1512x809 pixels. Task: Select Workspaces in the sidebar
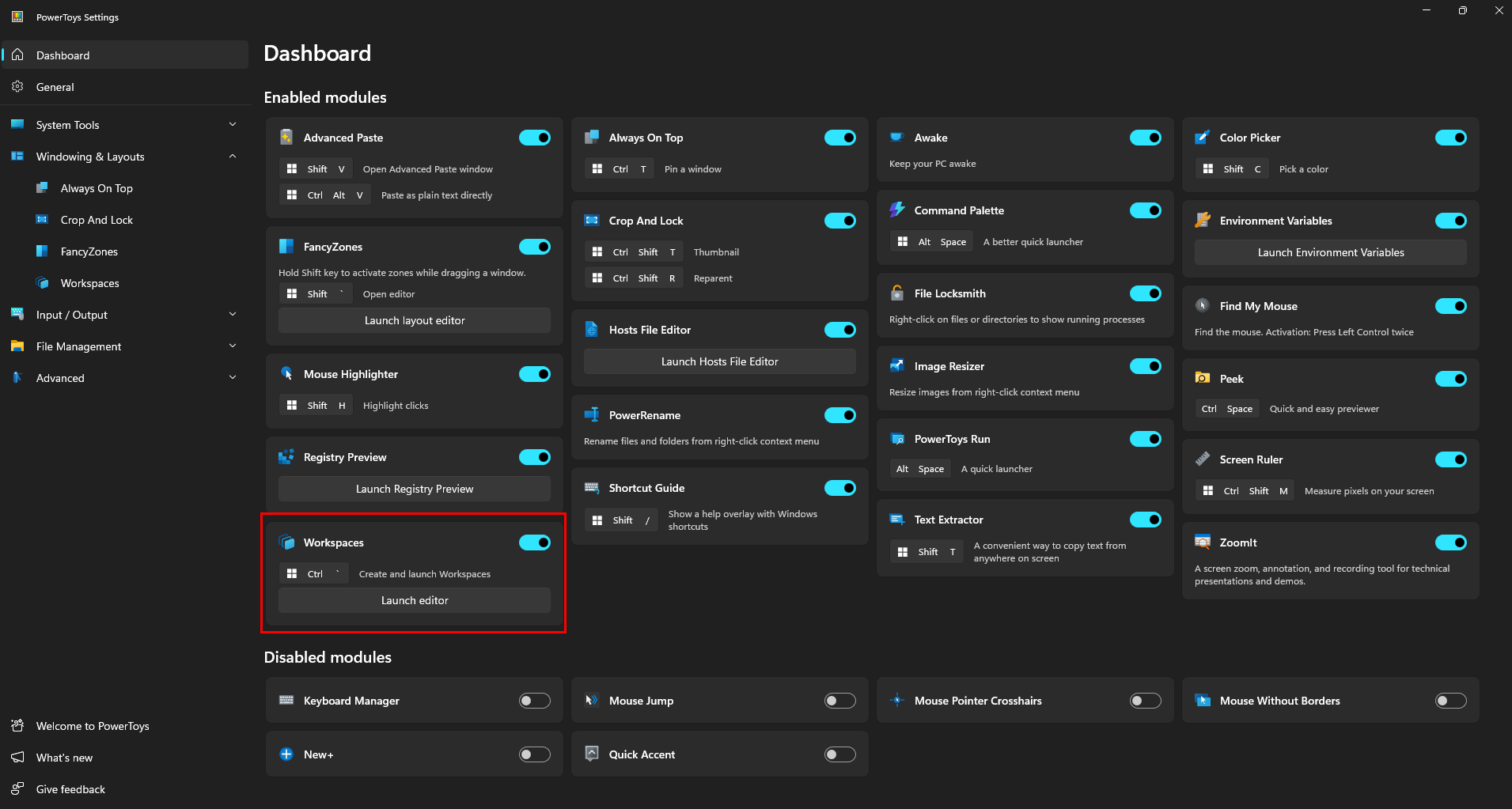(124, 283)
